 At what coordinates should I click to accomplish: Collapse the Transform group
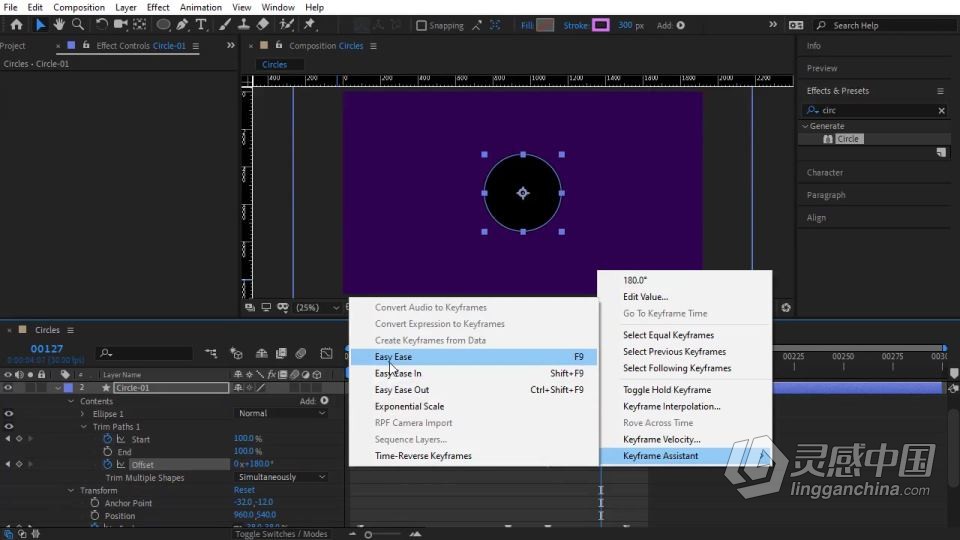click(71, 490)
